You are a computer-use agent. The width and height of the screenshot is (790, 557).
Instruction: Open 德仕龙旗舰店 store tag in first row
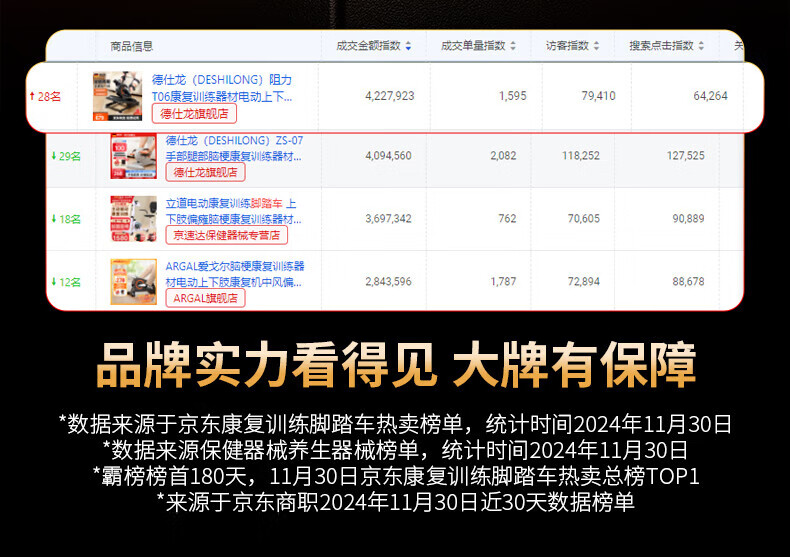click(195, 114)
